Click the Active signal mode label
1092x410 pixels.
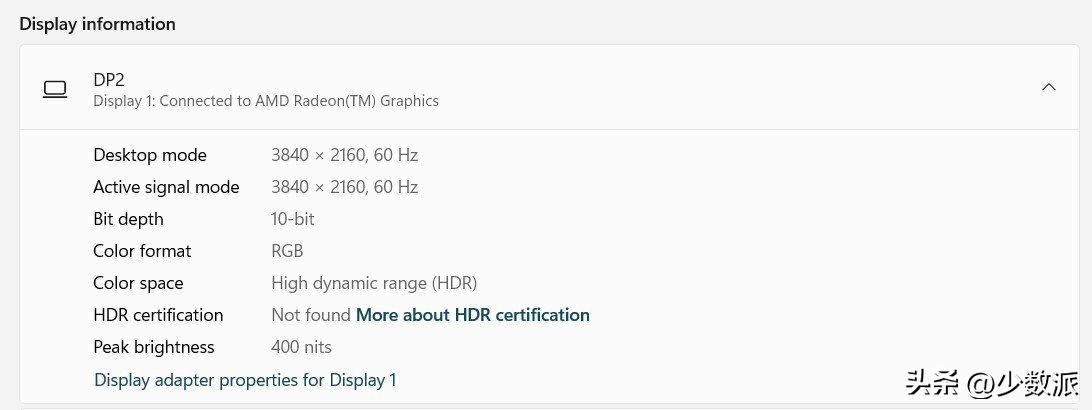pos(166,187)
